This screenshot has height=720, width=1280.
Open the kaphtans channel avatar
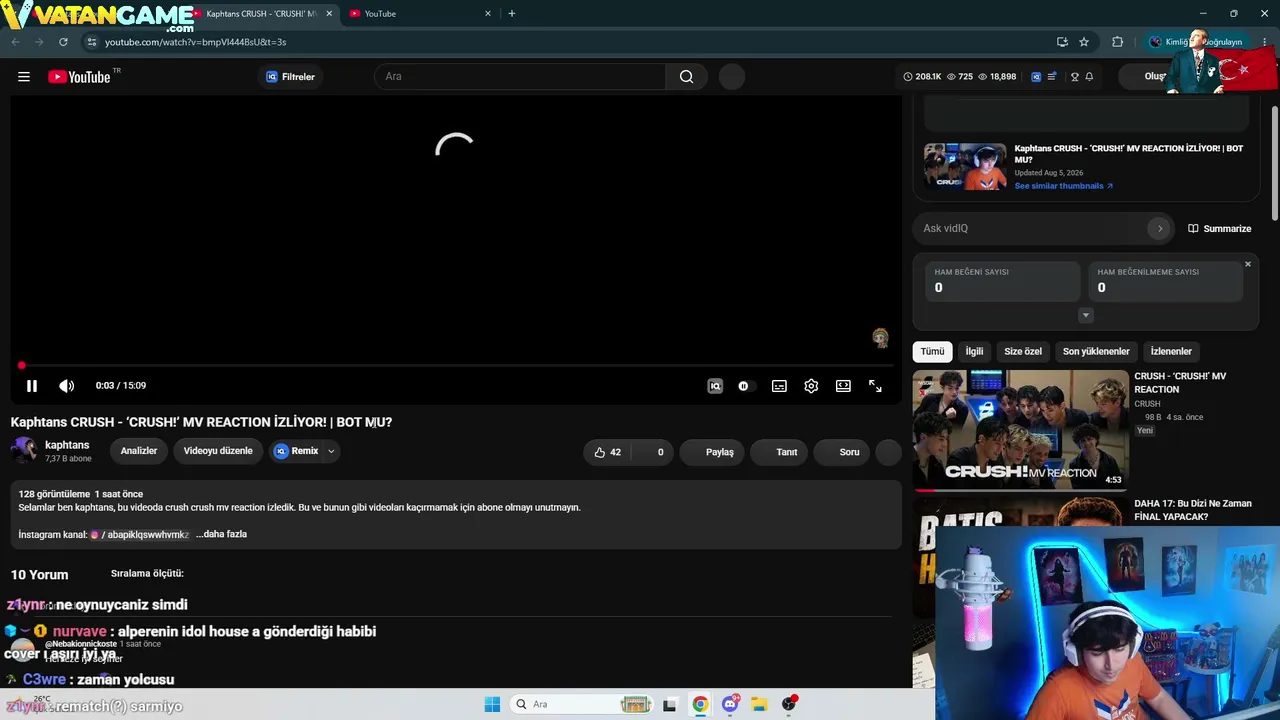point(24,451)
